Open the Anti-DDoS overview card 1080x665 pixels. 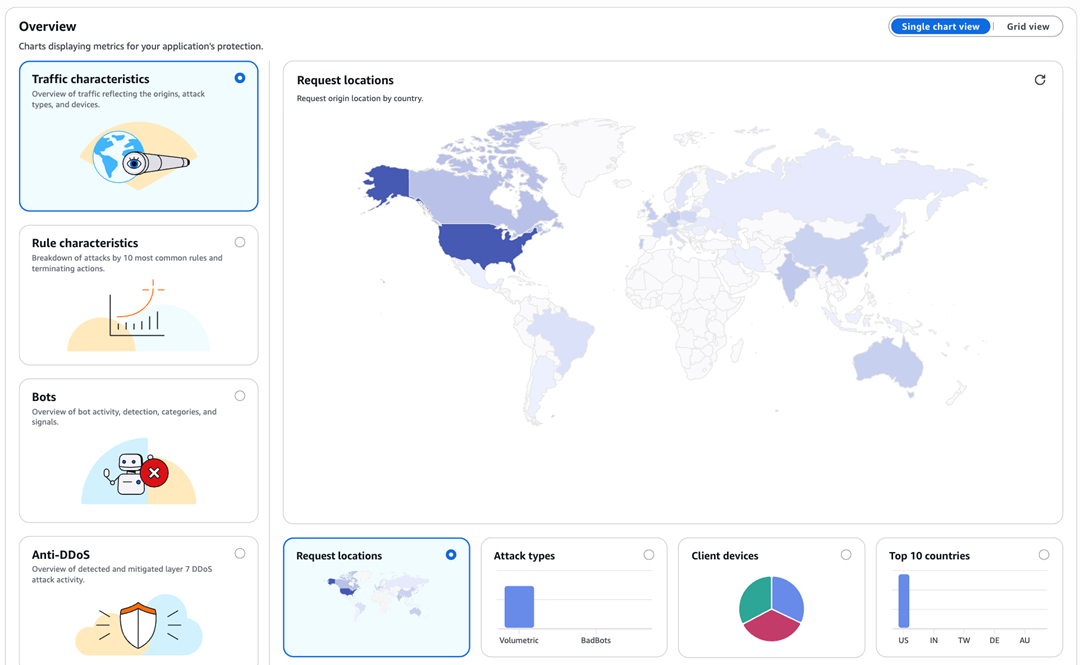(138, 600)
